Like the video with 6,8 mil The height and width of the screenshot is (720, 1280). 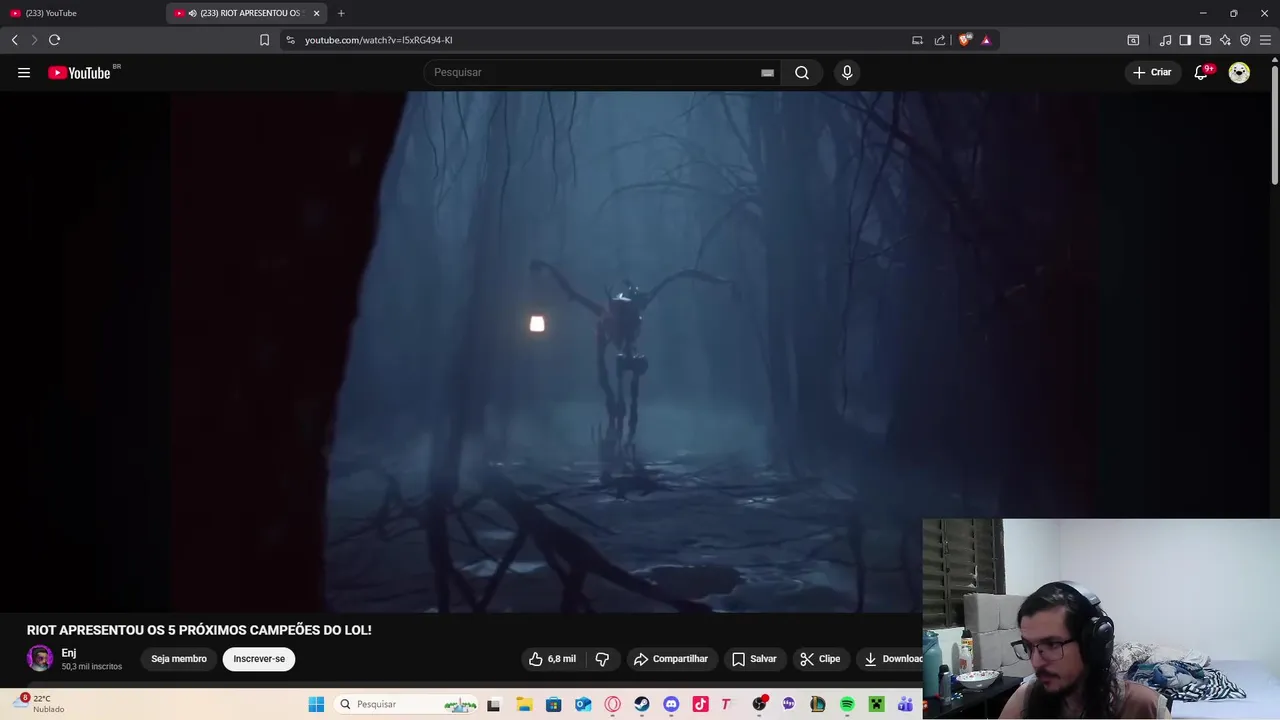click(x=552, y=659)
